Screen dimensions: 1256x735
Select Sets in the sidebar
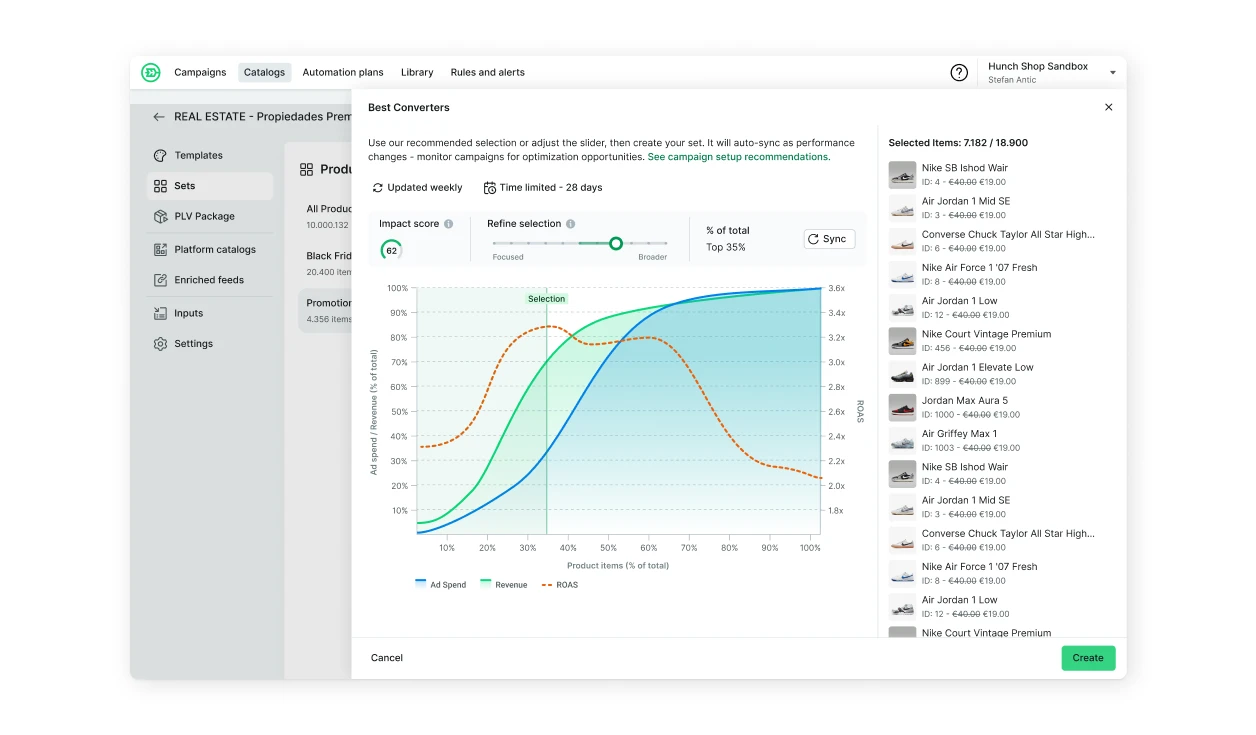tap(210, 186)
